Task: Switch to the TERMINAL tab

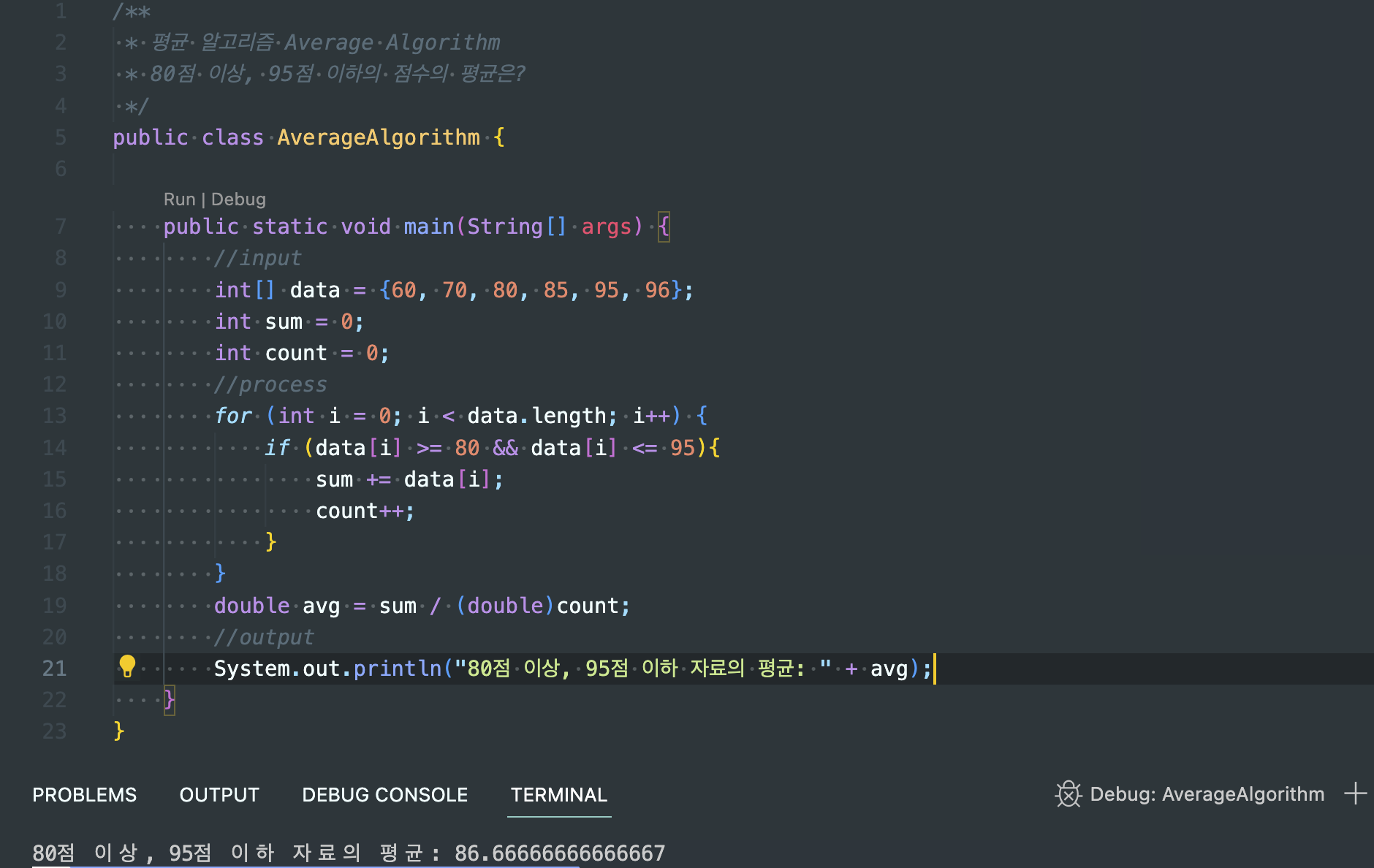Action: (559, 794)
